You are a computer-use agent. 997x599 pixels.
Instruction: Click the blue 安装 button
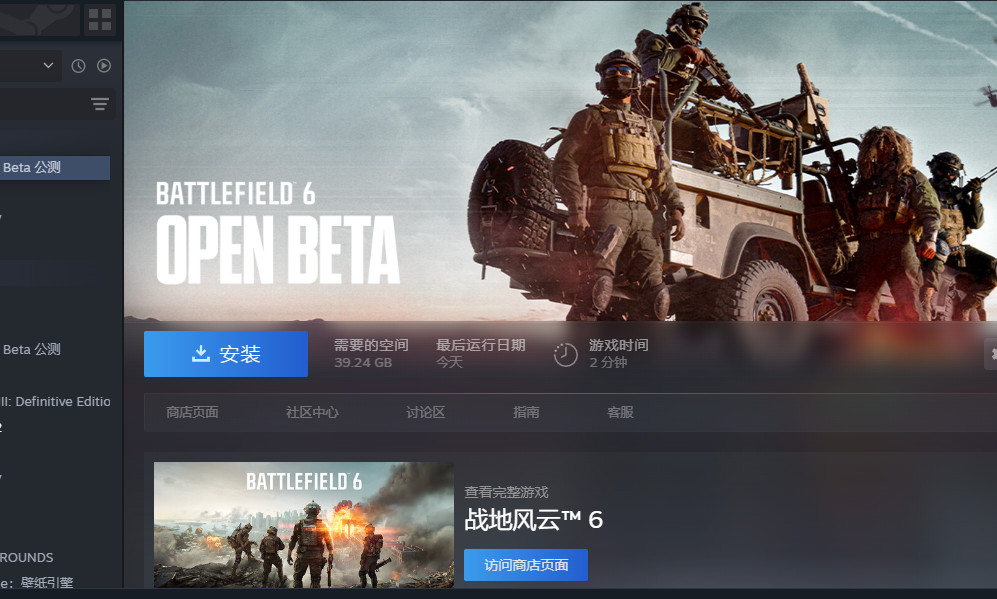(x=226, y=354)
